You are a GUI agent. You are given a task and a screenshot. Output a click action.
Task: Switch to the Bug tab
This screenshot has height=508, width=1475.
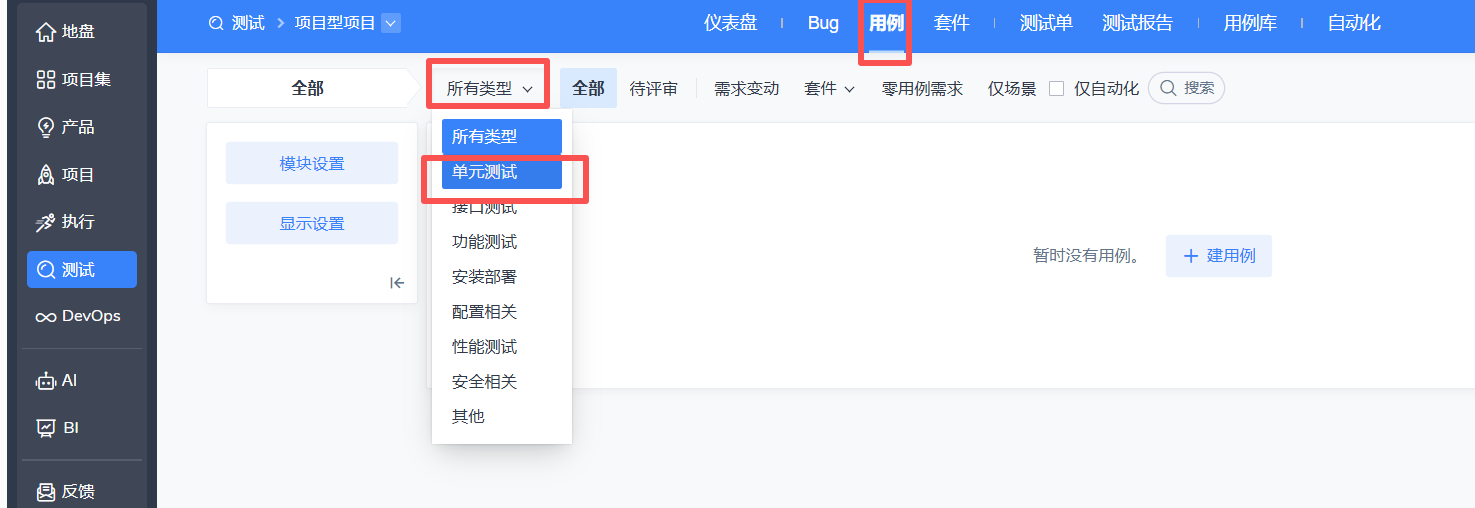point(823,23)
